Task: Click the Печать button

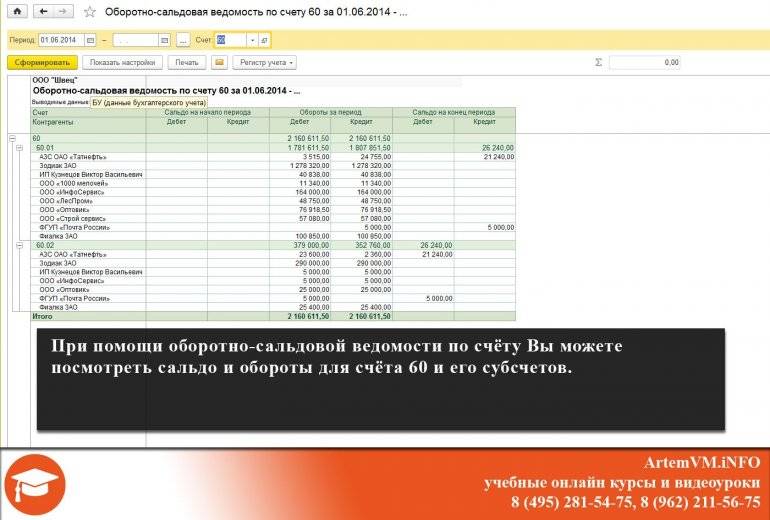Action: click(x=186, y=62)
